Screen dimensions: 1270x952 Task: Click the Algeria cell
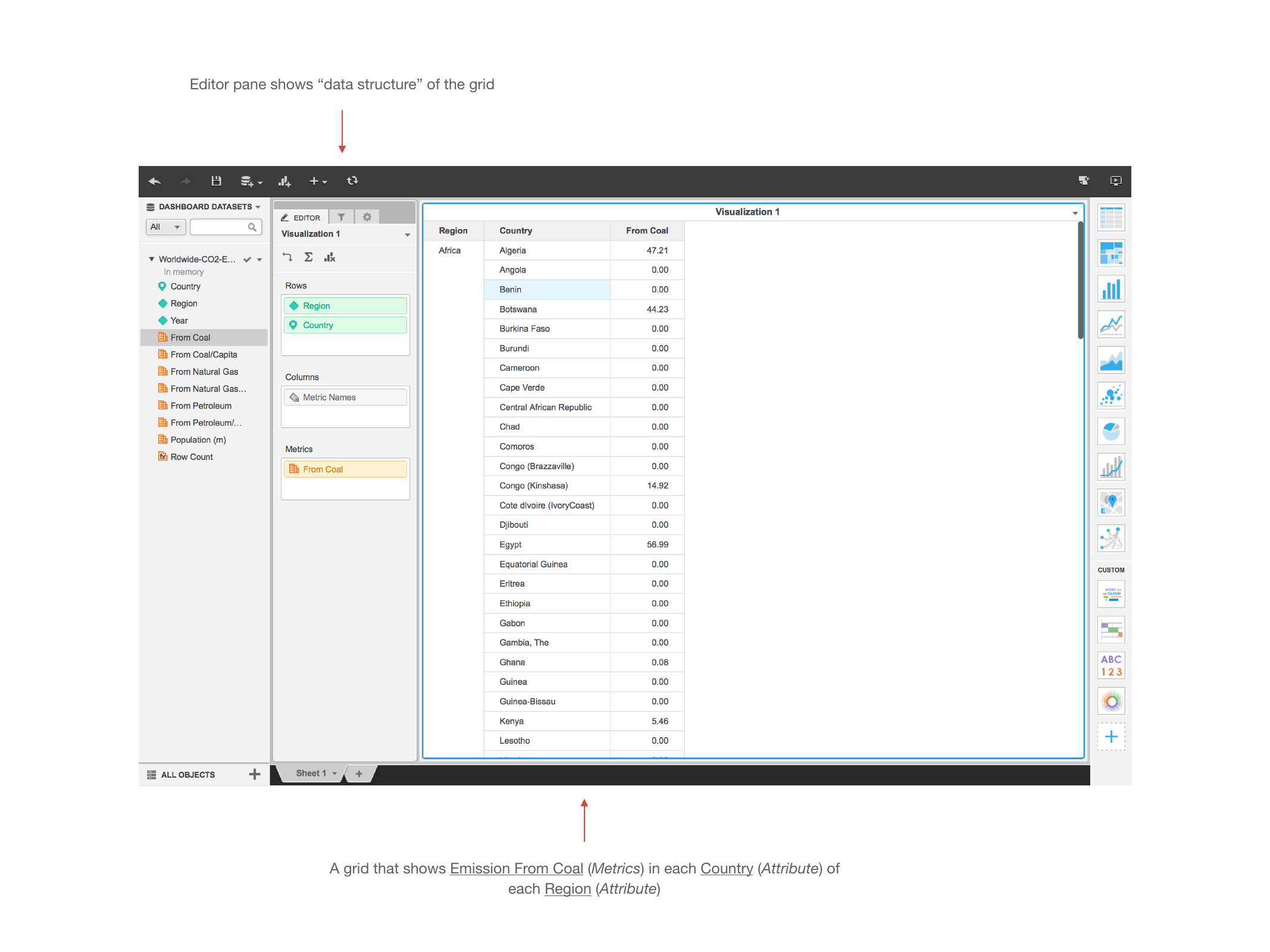(546, 250)
